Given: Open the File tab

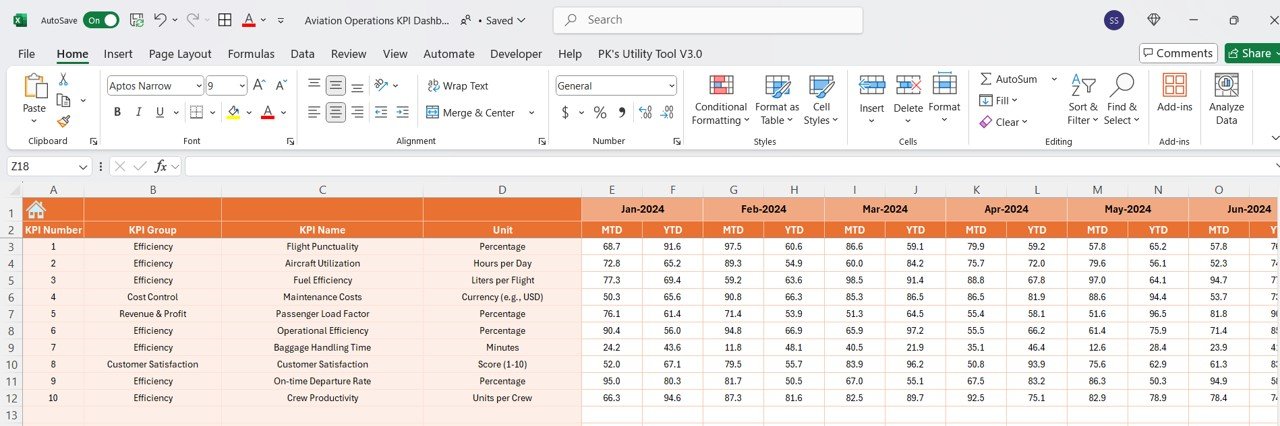Looking at the screenshot, I should (26, 54).
